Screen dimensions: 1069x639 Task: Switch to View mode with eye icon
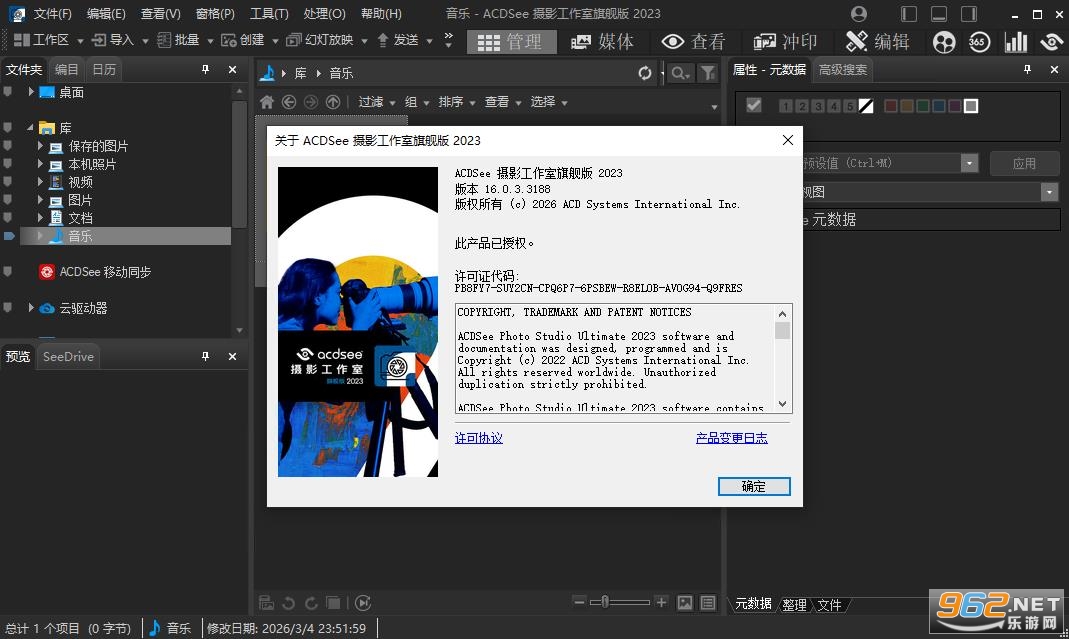(693, 42)
